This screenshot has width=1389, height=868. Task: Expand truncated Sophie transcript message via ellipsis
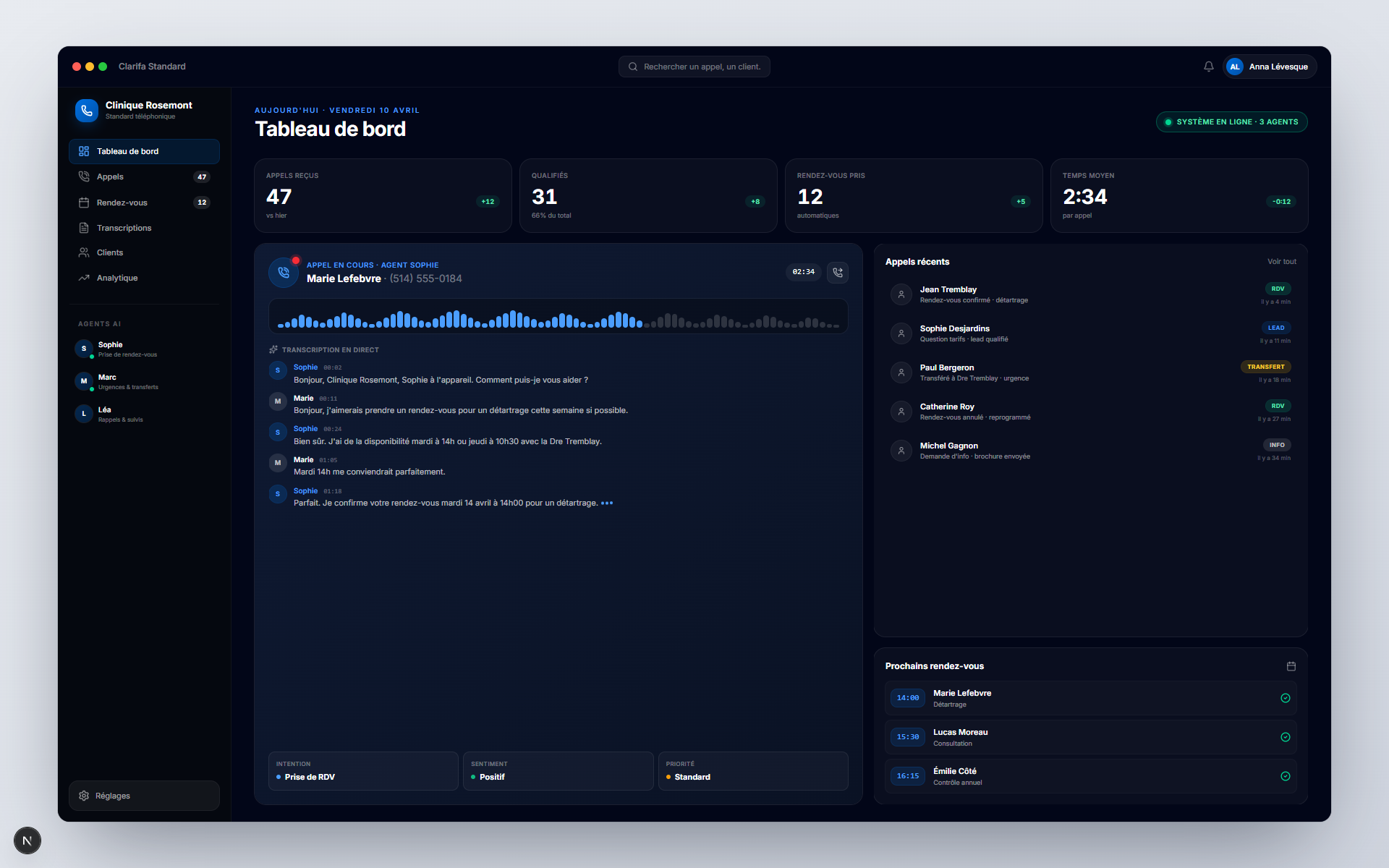608,502
